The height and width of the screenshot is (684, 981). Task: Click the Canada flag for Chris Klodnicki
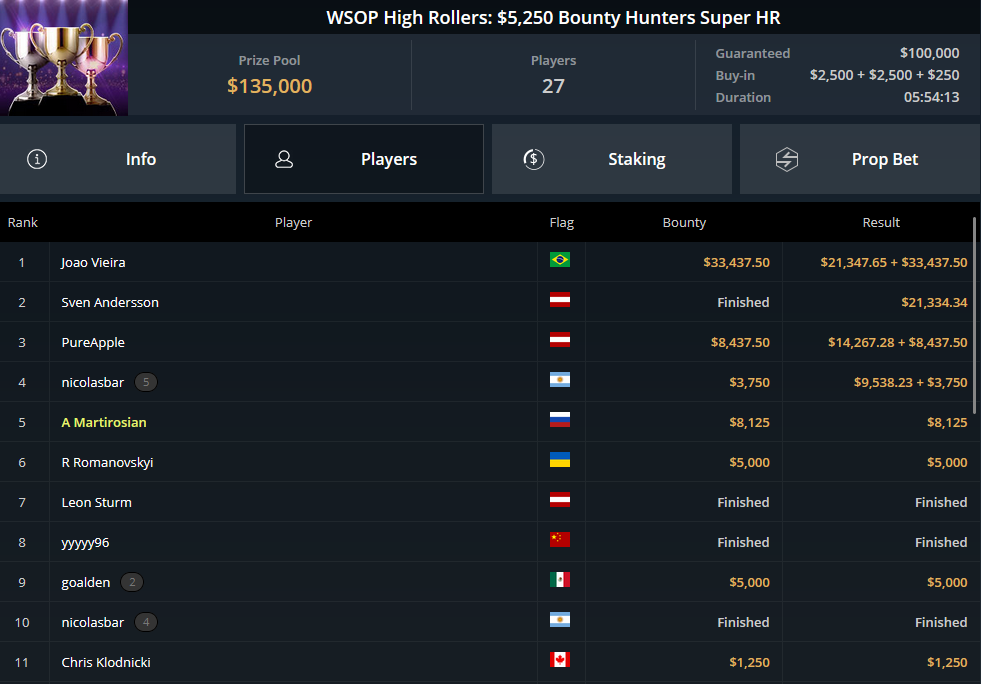[560, 660]
